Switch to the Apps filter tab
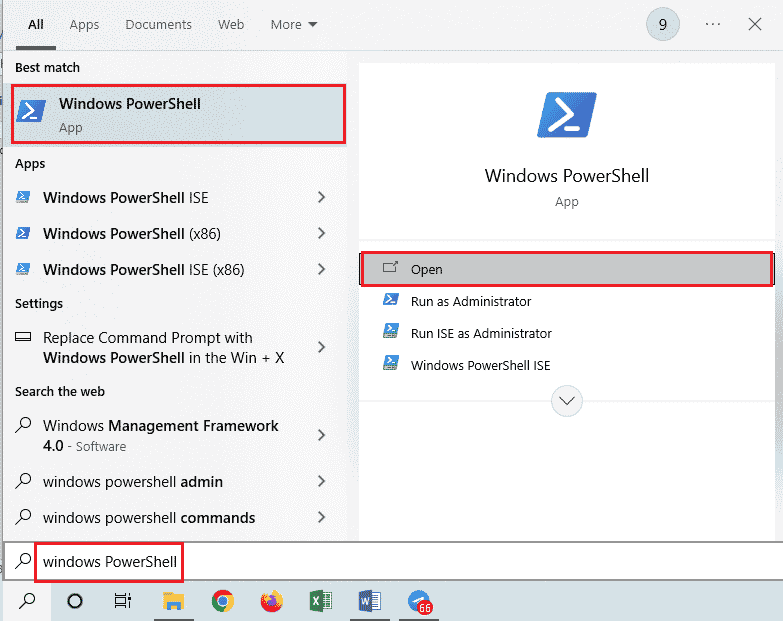 coord(84,24)
